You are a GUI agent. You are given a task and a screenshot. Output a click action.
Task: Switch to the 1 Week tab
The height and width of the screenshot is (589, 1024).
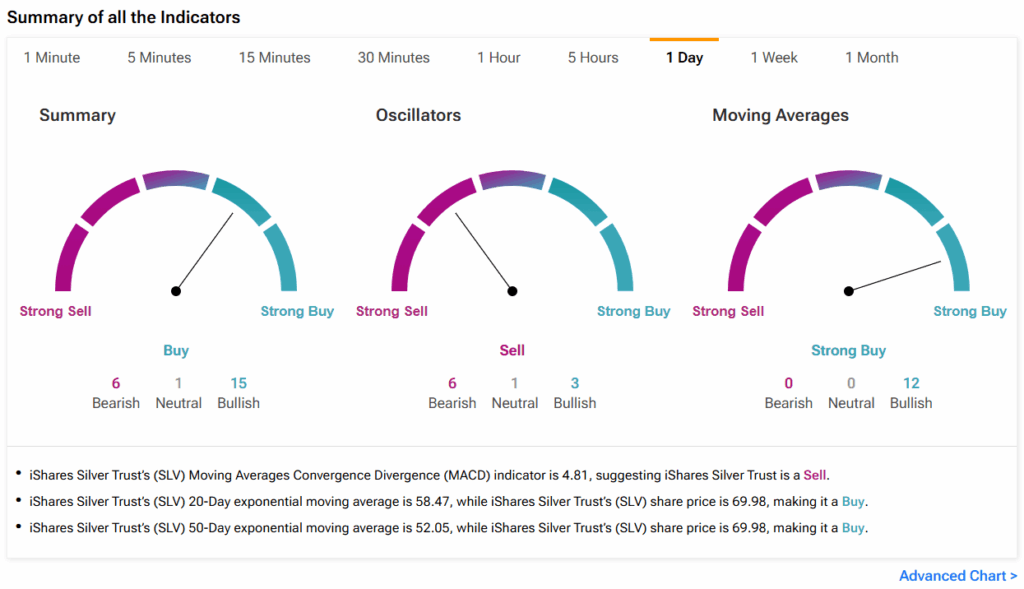pos(774,58)
